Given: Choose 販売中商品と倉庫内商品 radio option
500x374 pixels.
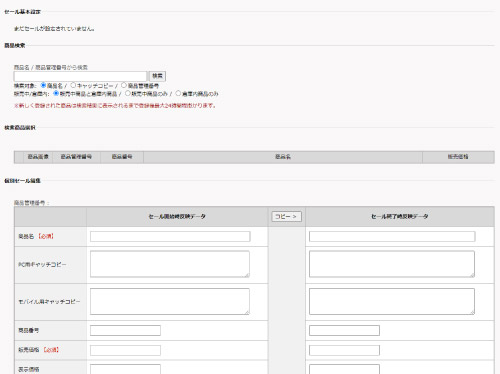Looking at the screenshot, I should pos(56,93).
